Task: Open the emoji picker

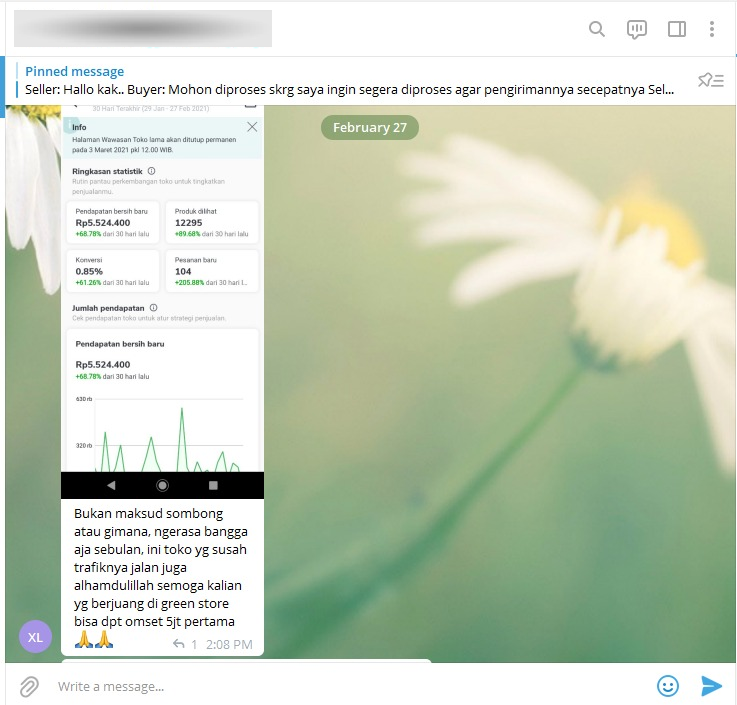Action: [668, 686]
